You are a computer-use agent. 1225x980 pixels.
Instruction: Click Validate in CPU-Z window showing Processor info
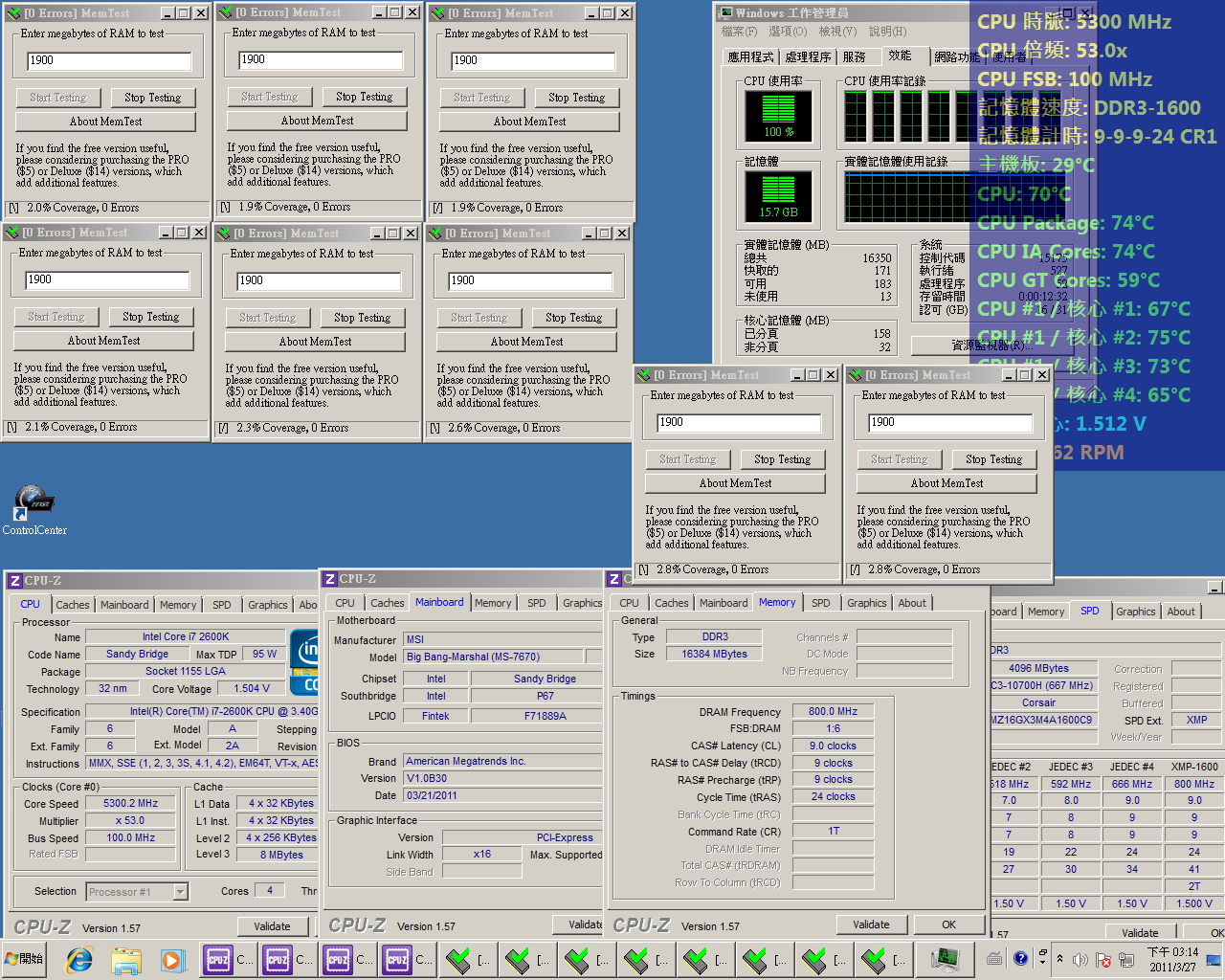(273, 926)
